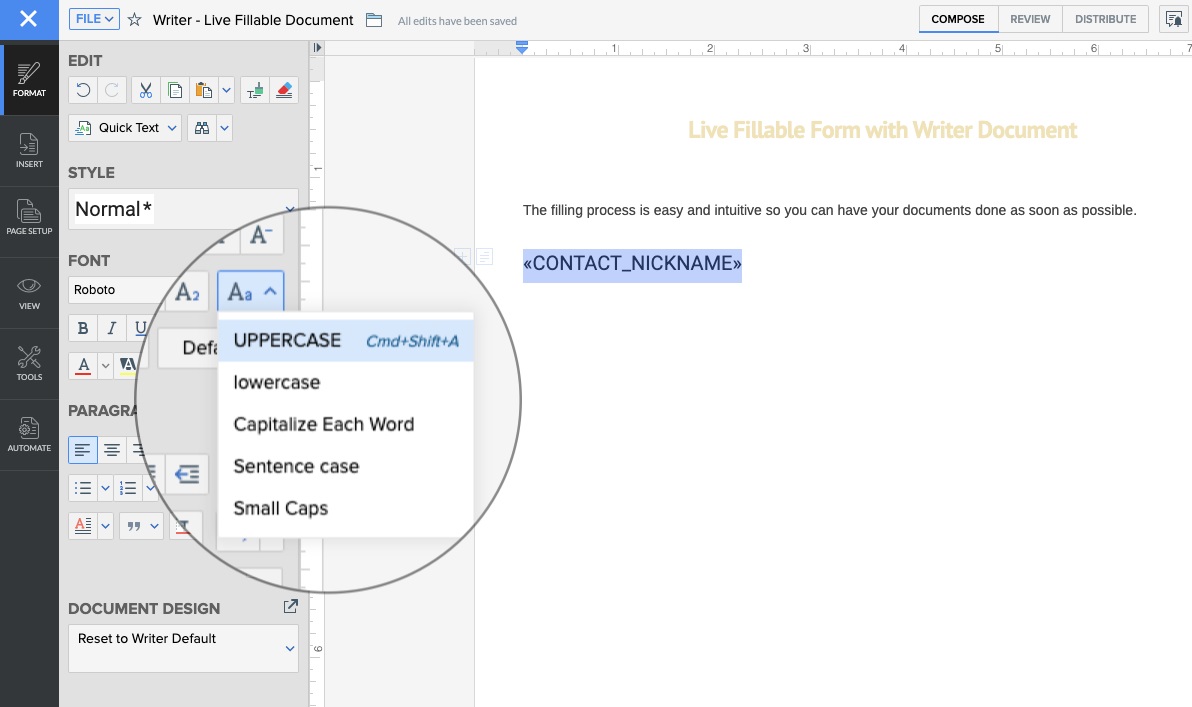Image resolution: width=1192 pixels, height=707 pixels.
Task: Open Reset to Writer Default dropdown
Action: pos(183,648)
